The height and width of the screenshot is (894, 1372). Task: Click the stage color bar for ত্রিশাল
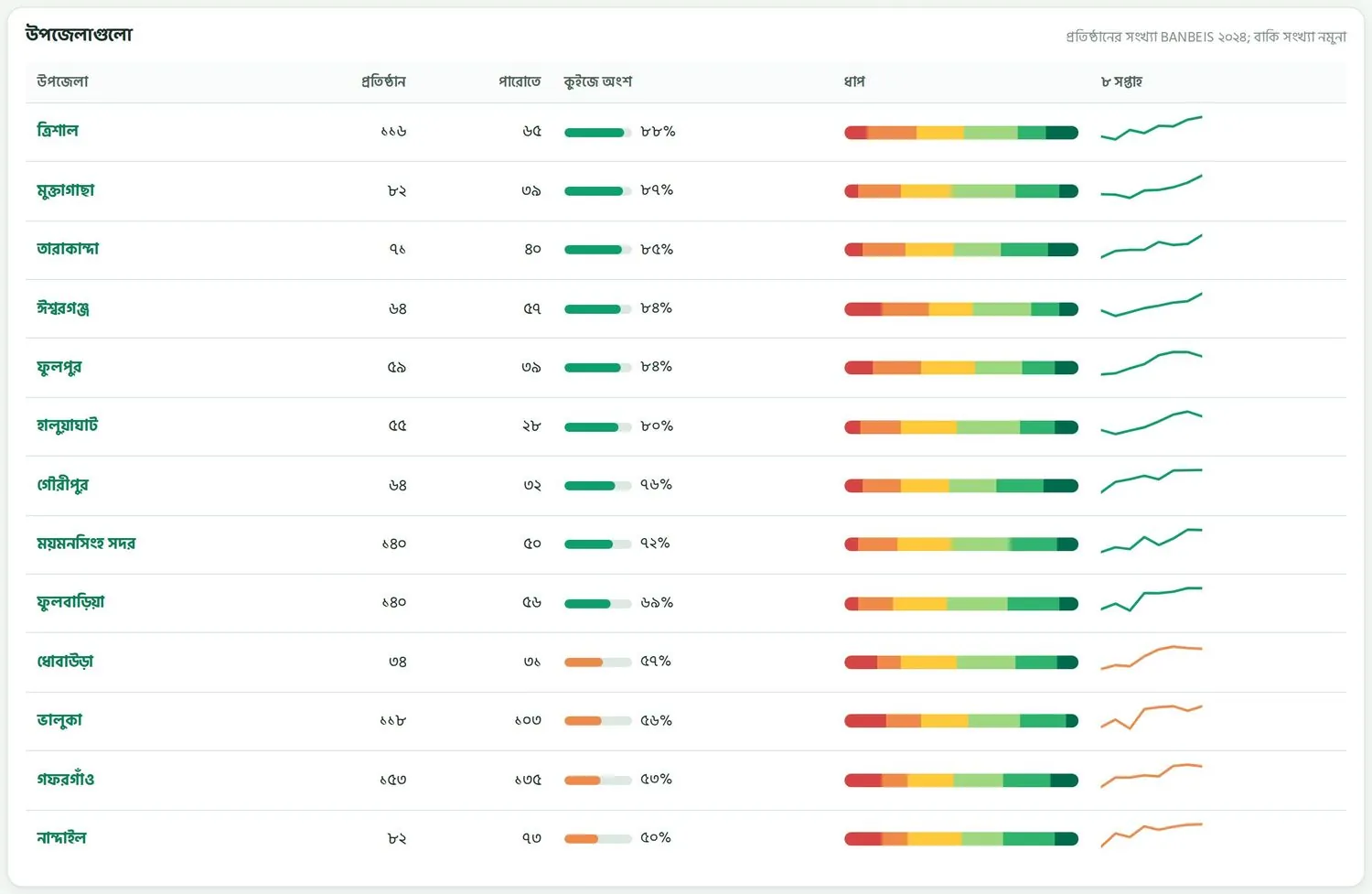961,133
